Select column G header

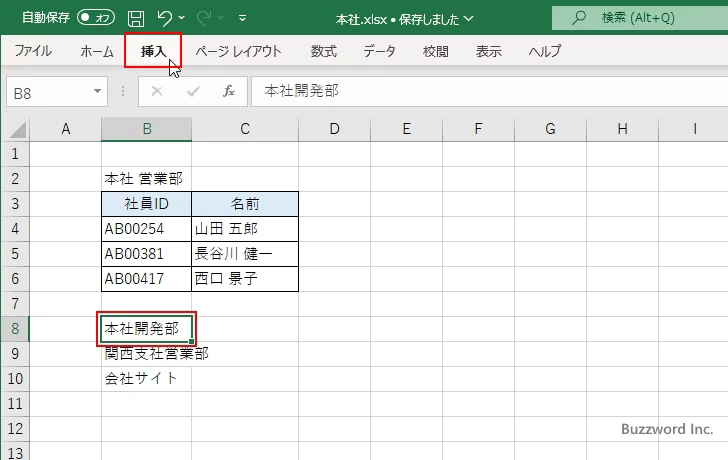tap(550, 129)
